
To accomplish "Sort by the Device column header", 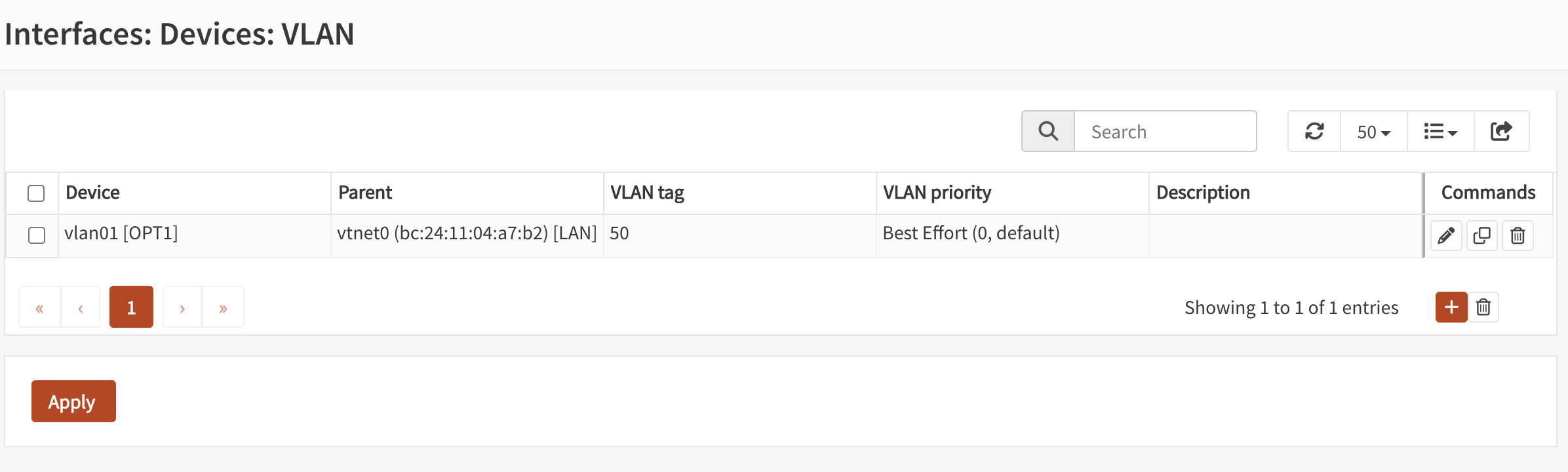I will pos(93,193).
